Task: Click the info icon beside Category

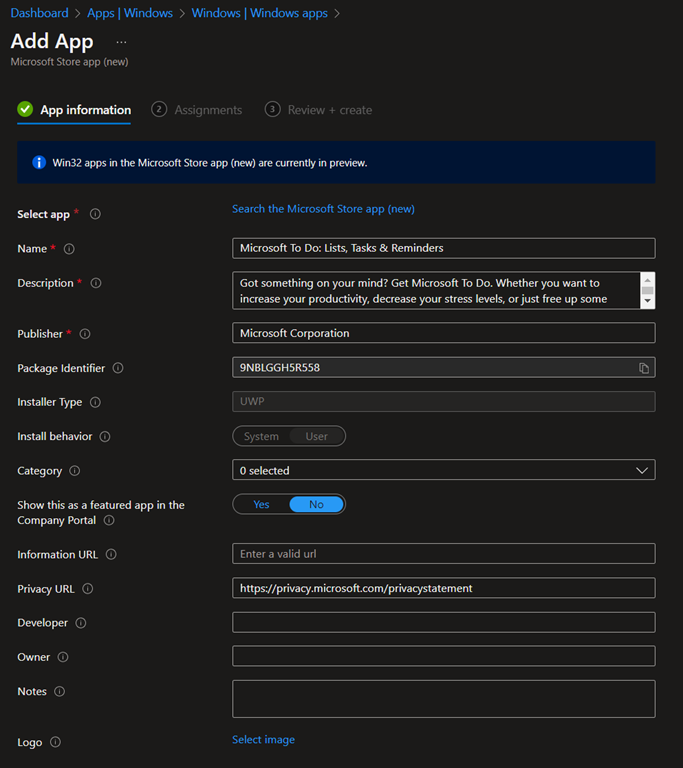Action: [x=75, y=471]
